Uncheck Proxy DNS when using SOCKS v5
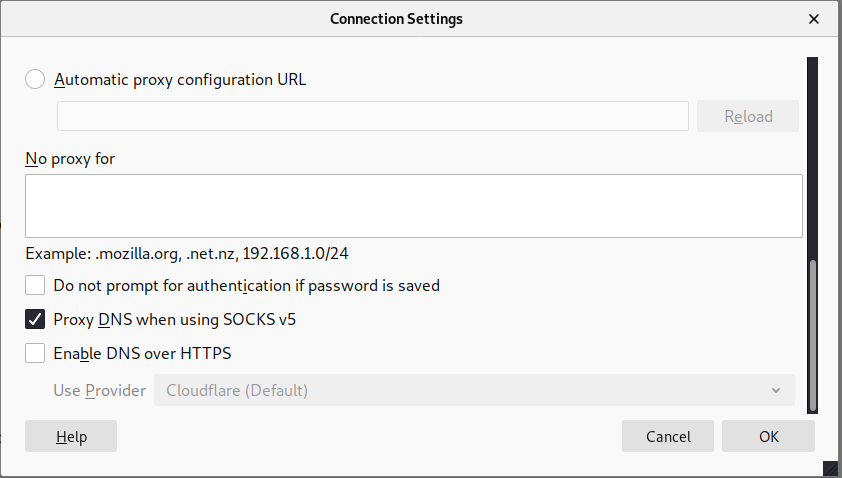 click(x=35, y=320)
